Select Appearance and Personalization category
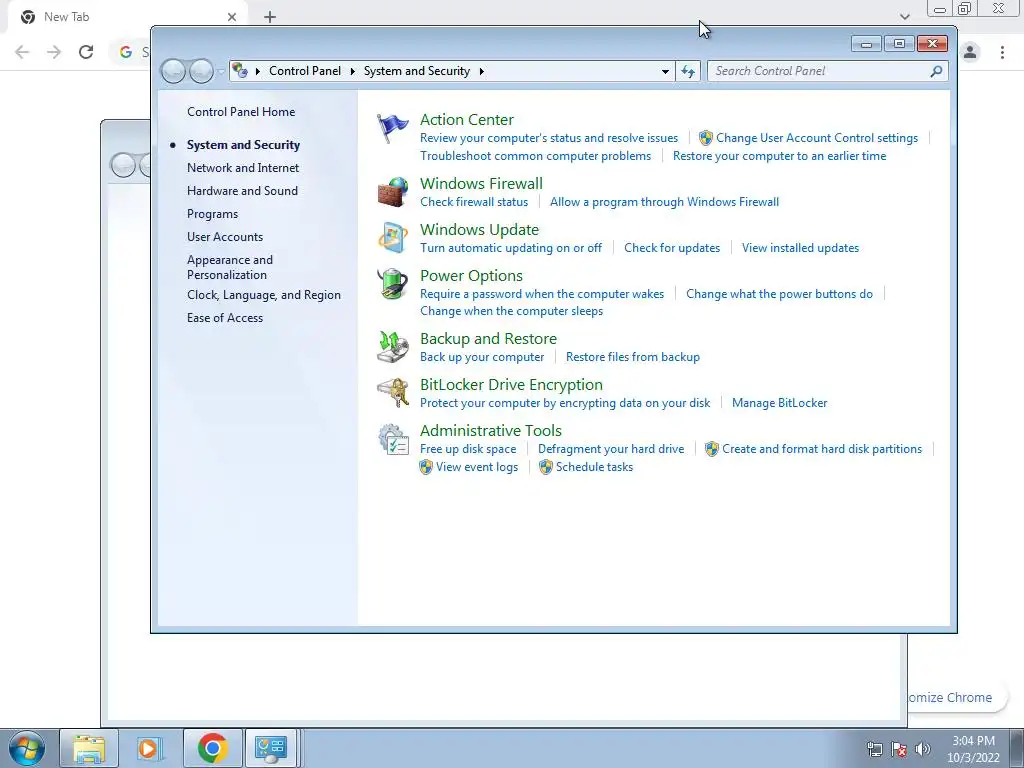 click(x=230, y=267)
